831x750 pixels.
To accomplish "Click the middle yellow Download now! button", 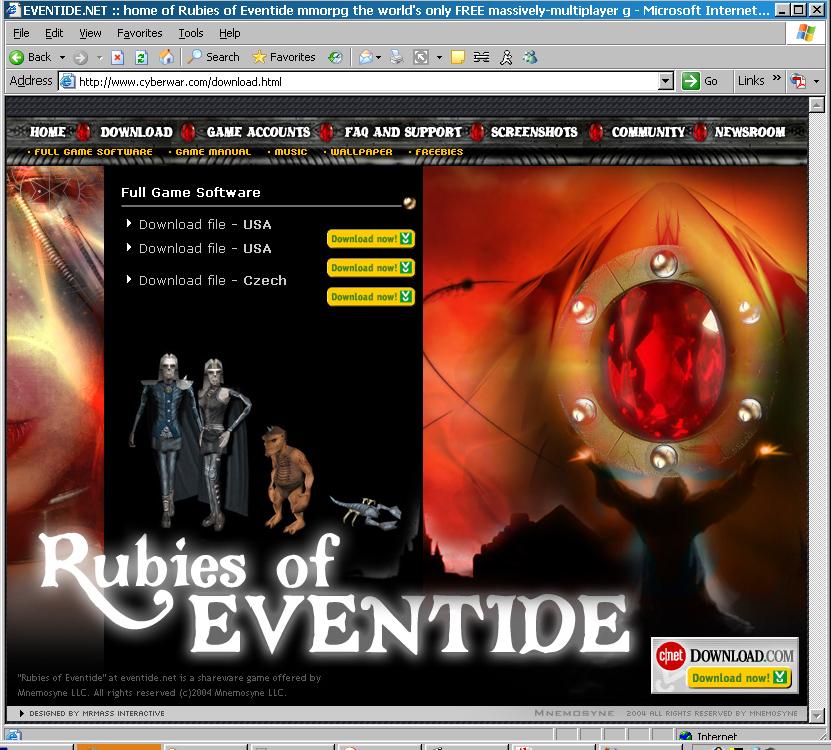I will tap(371, 268).
